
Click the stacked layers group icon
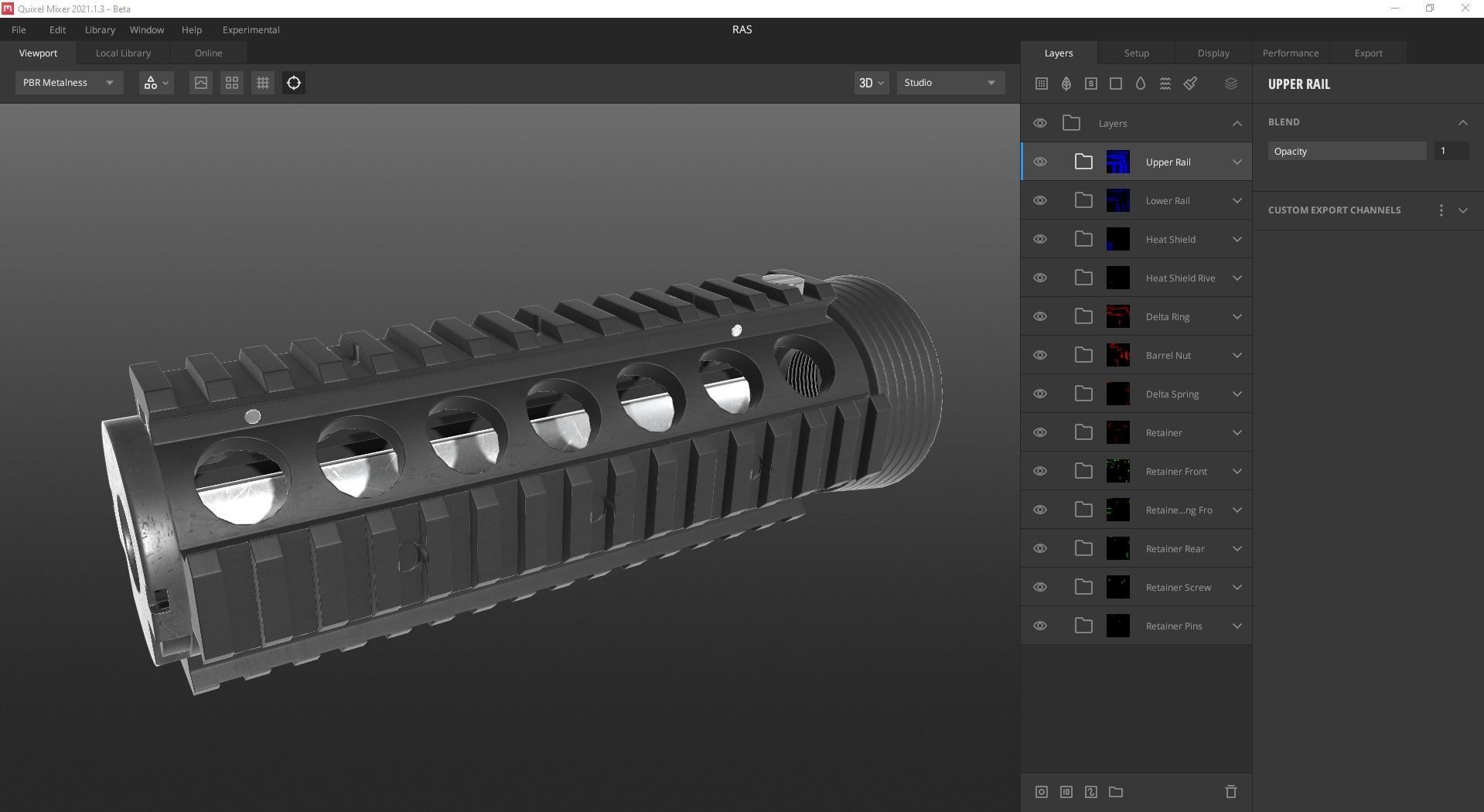click(1230, 83)
